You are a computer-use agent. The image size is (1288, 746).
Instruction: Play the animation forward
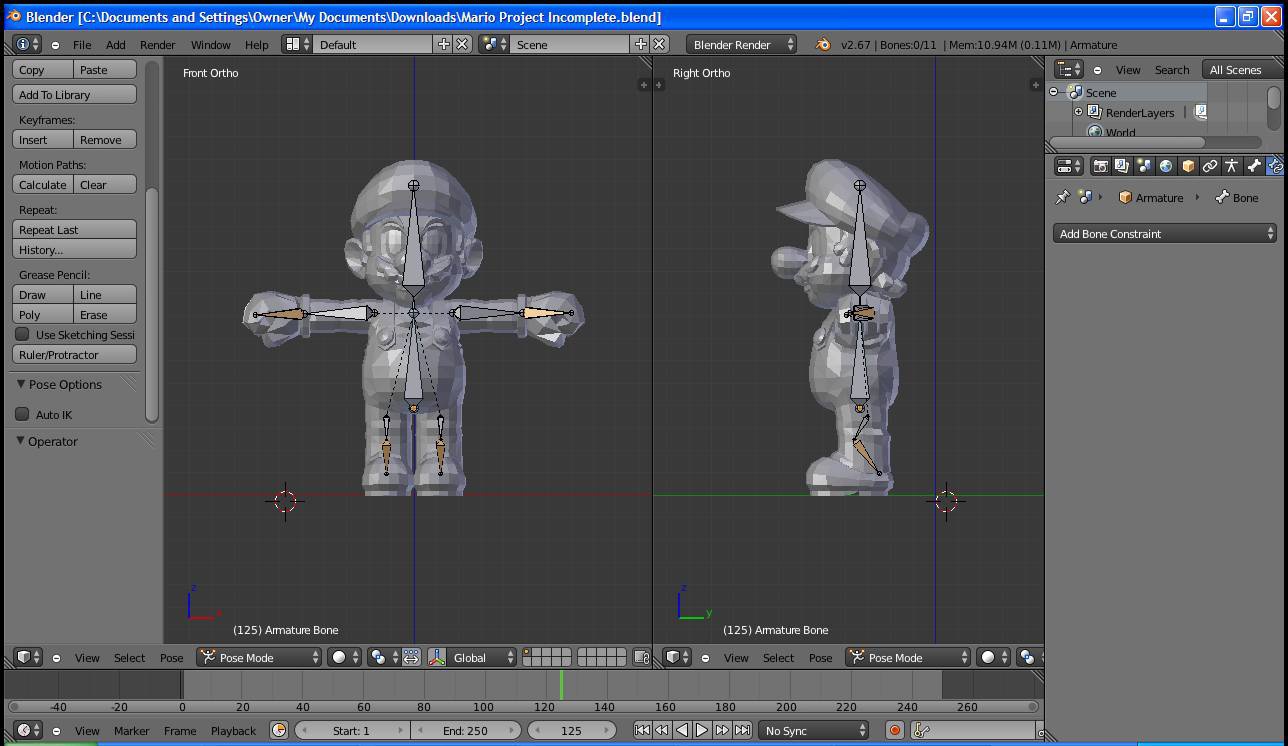(702, 730)
